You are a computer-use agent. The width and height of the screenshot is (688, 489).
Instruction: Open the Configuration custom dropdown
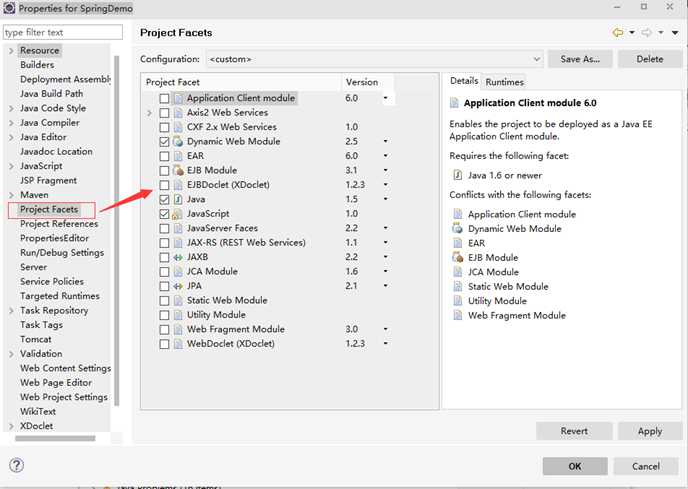click(x=375, y=59)
